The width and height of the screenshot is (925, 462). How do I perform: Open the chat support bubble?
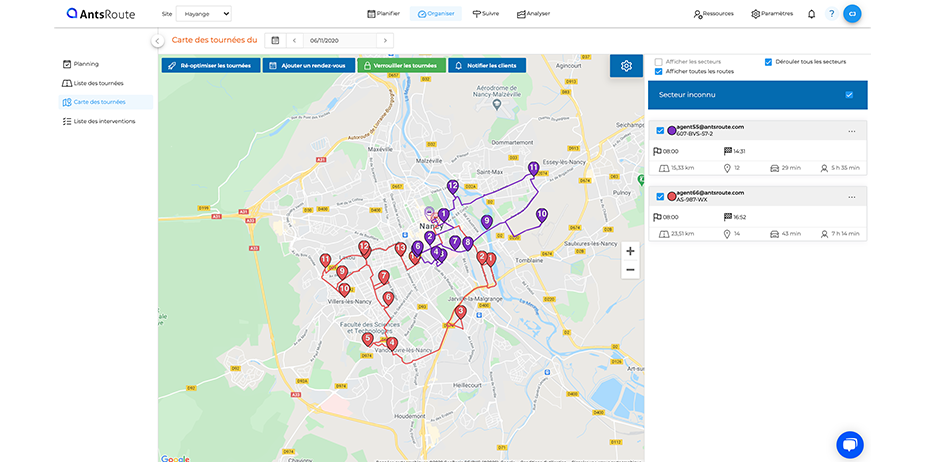point(849,444)
